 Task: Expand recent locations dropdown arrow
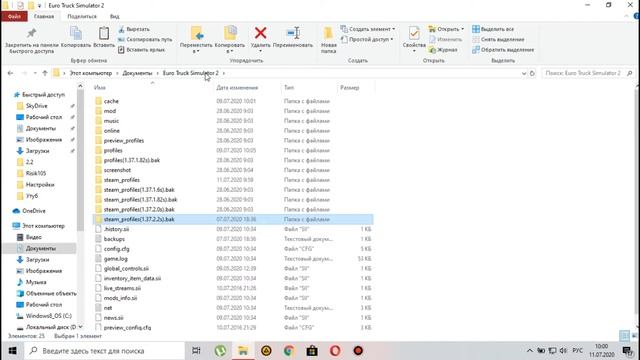point(35,73)
